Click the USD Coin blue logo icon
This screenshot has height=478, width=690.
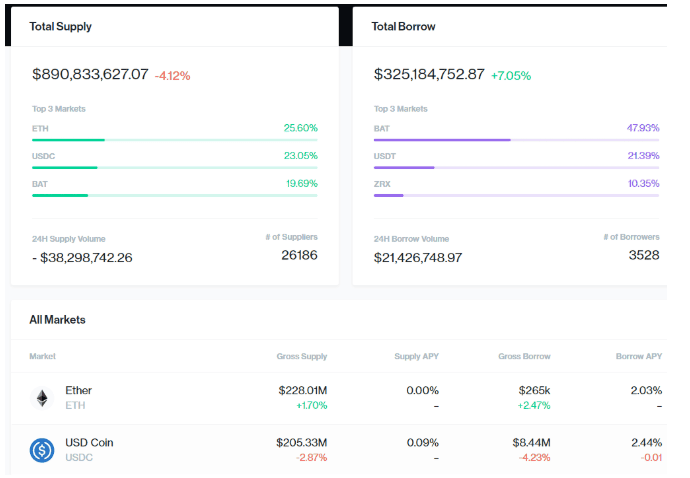(42, 450)
